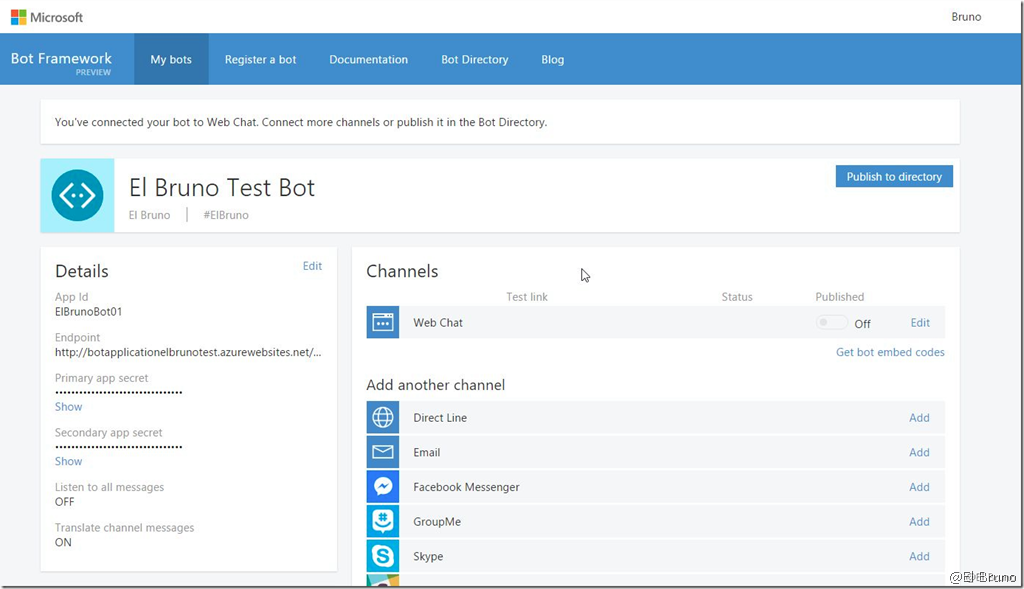Click the GroupMe channel icon
Image resolution: width=1024 pixels, height=589 pixels.
point(383,521)
